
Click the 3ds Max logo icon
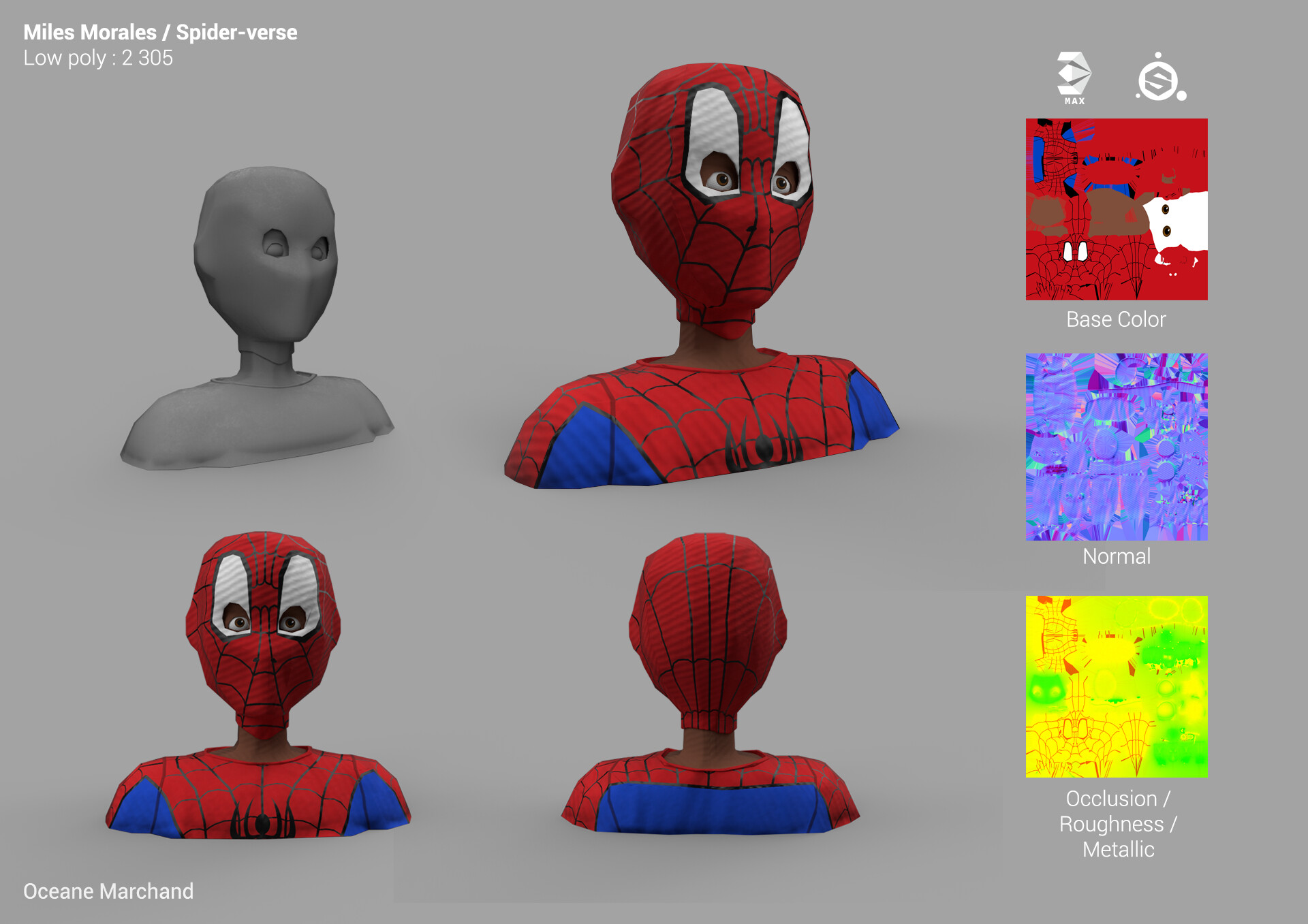(x=1074, y=78)
